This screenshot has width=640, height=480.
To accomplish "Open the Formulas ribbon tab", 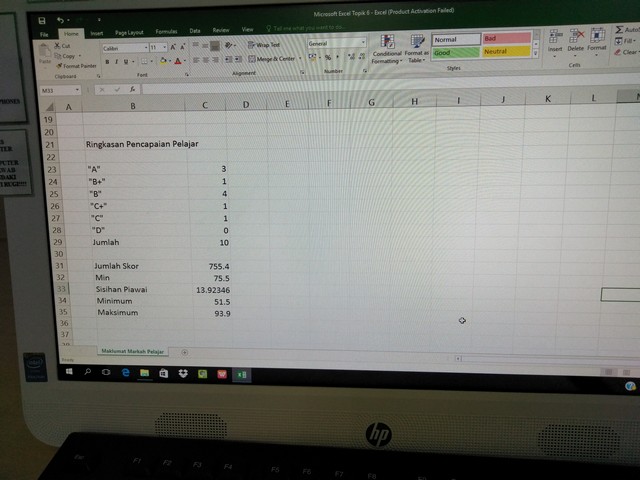I will (165, 32).
